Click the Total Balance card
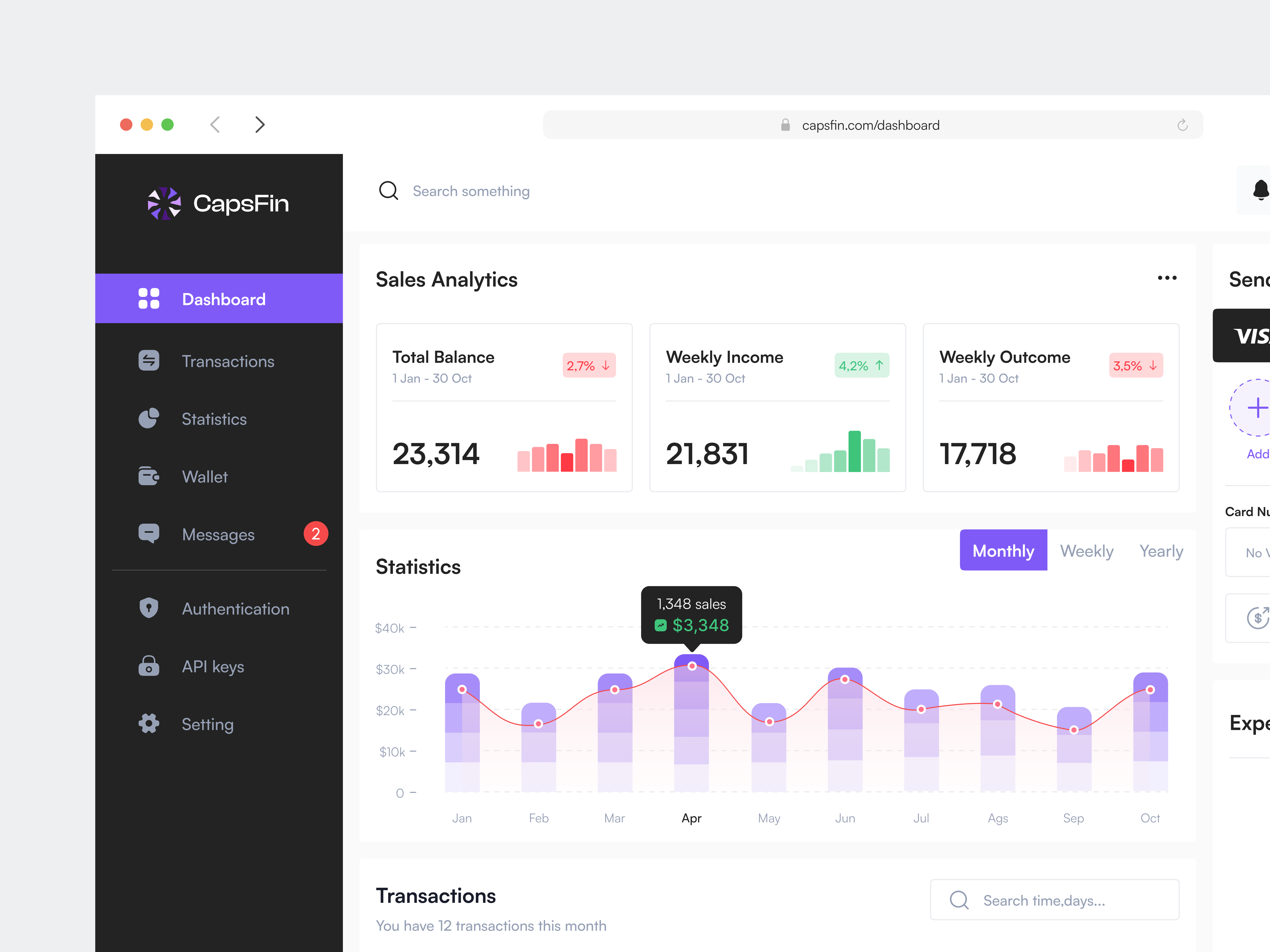Screen dimensions: 1270x952 point(504,407)
